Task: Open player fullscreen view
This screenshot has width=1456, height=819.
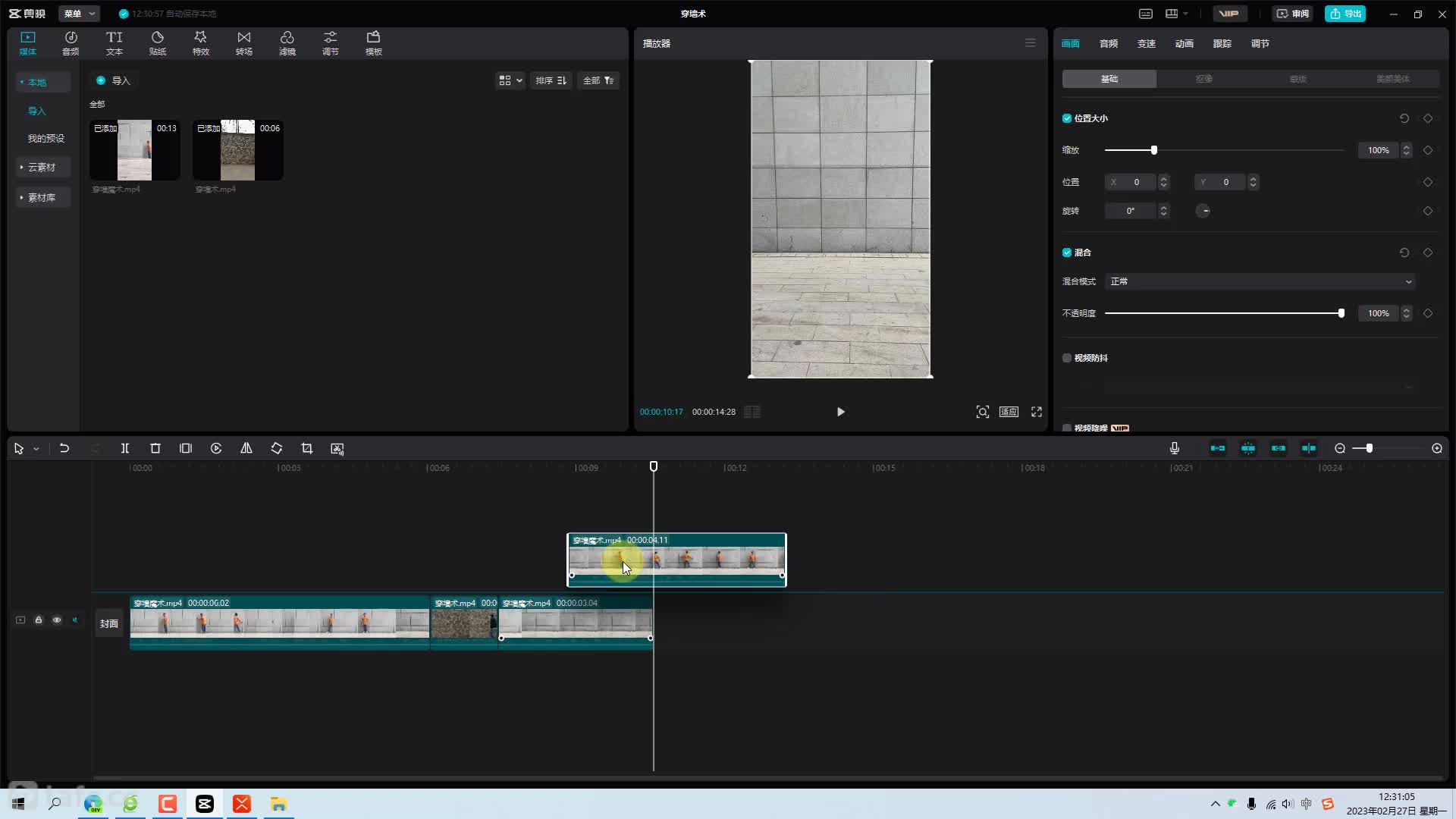Action: (x=1037, y=412)
